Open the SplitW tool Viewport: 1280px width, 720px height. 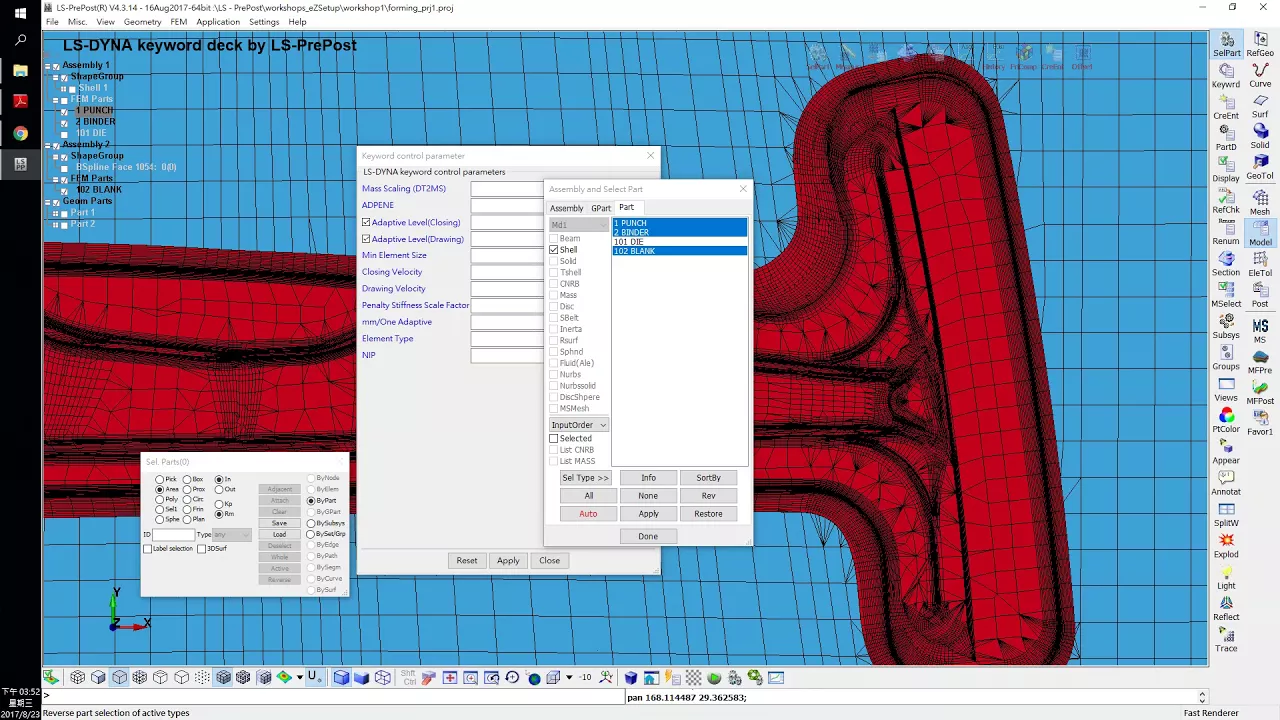(1226, 514)
